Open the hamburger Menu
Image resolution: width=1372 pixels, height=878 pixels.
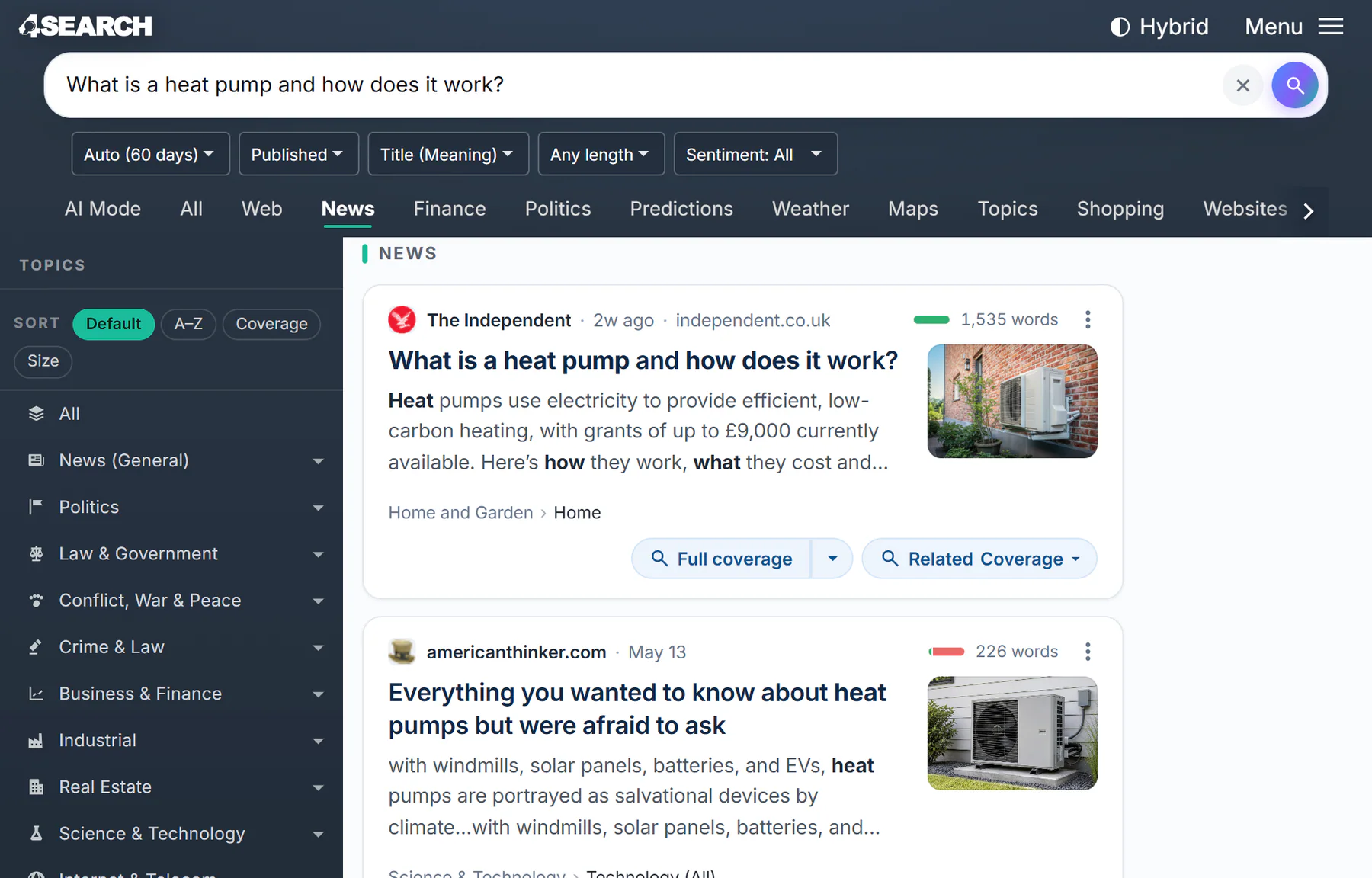click(1294, 27)
